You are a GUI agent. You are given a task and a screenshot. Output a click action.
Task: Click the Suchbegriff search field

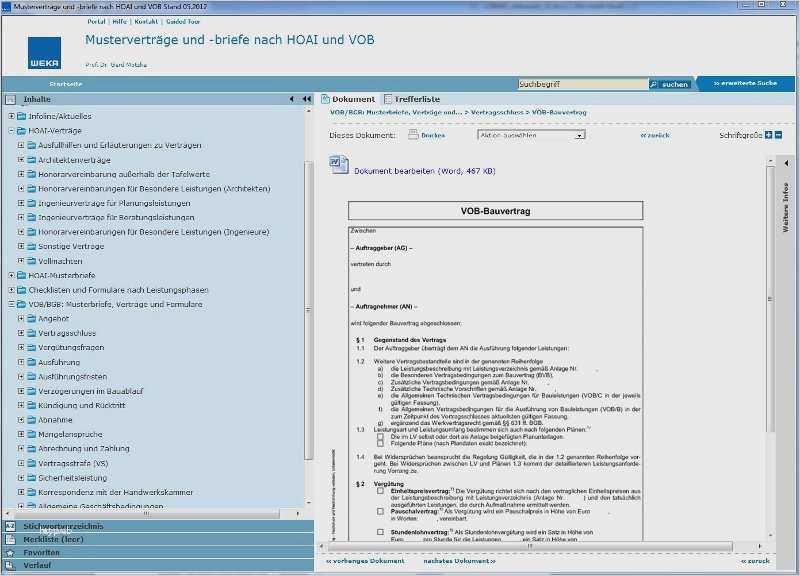coord(583,84)
